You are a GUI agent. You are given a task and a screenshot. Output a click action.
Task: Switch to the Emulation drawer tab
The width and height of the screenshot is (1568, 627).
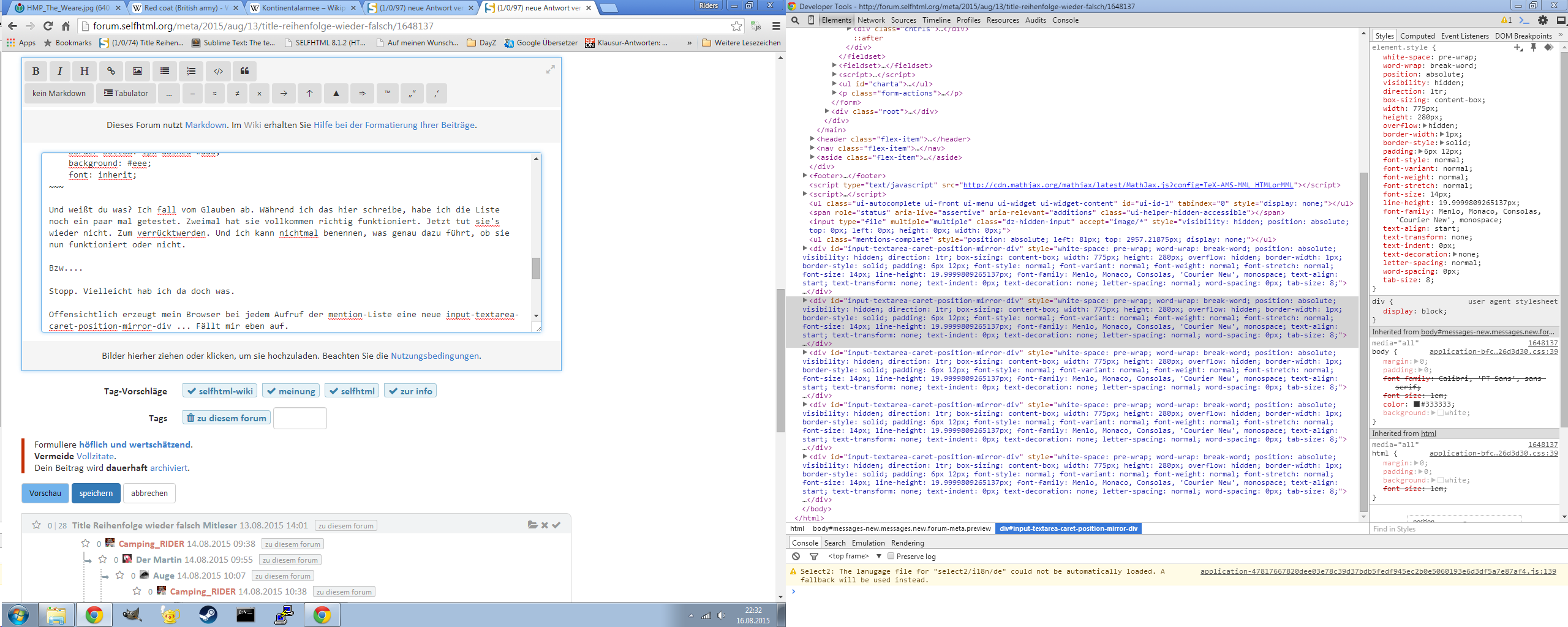(x=868, y=543)
